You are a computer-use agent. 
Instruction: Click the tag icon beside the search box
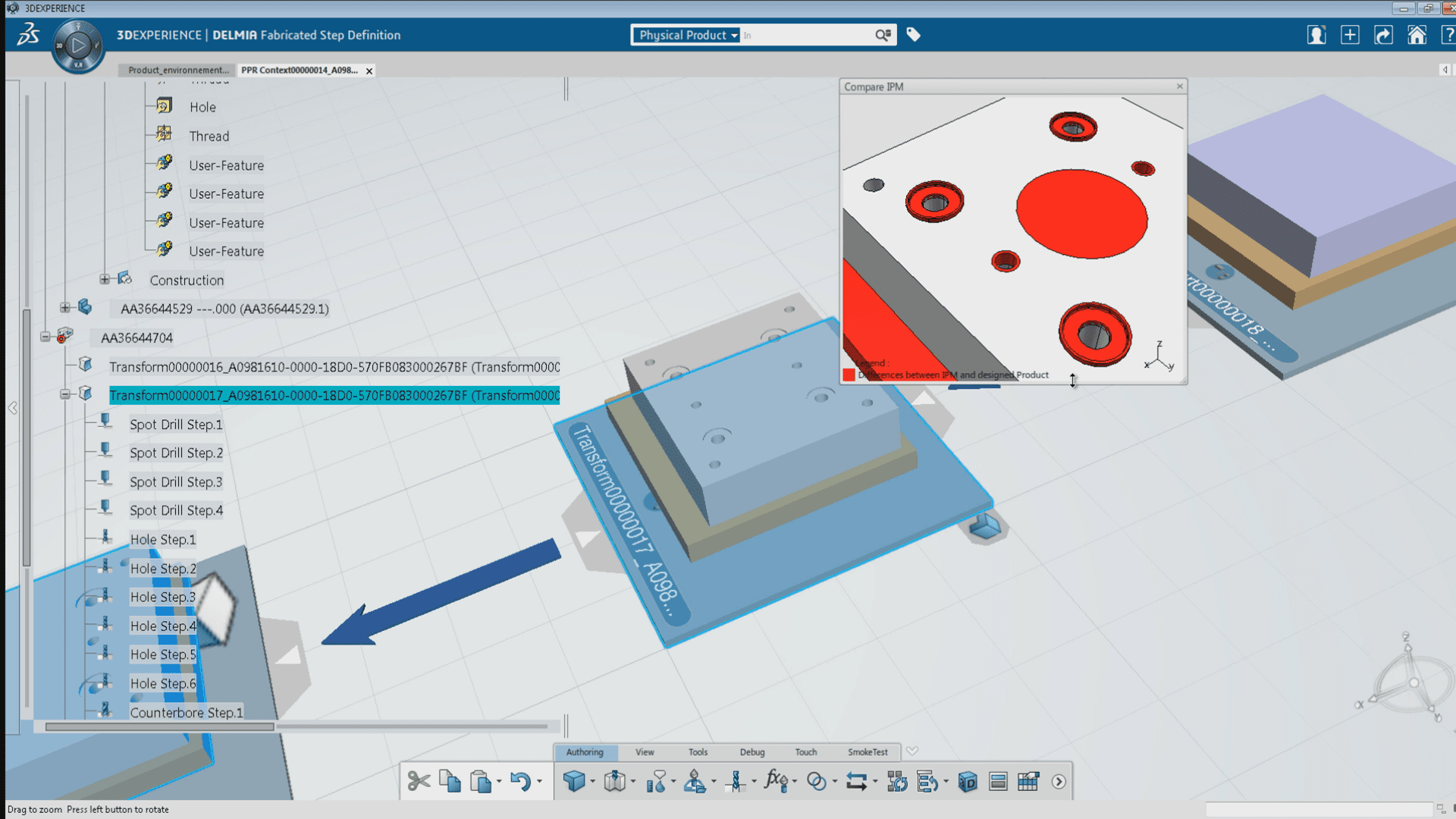[913, 35]
